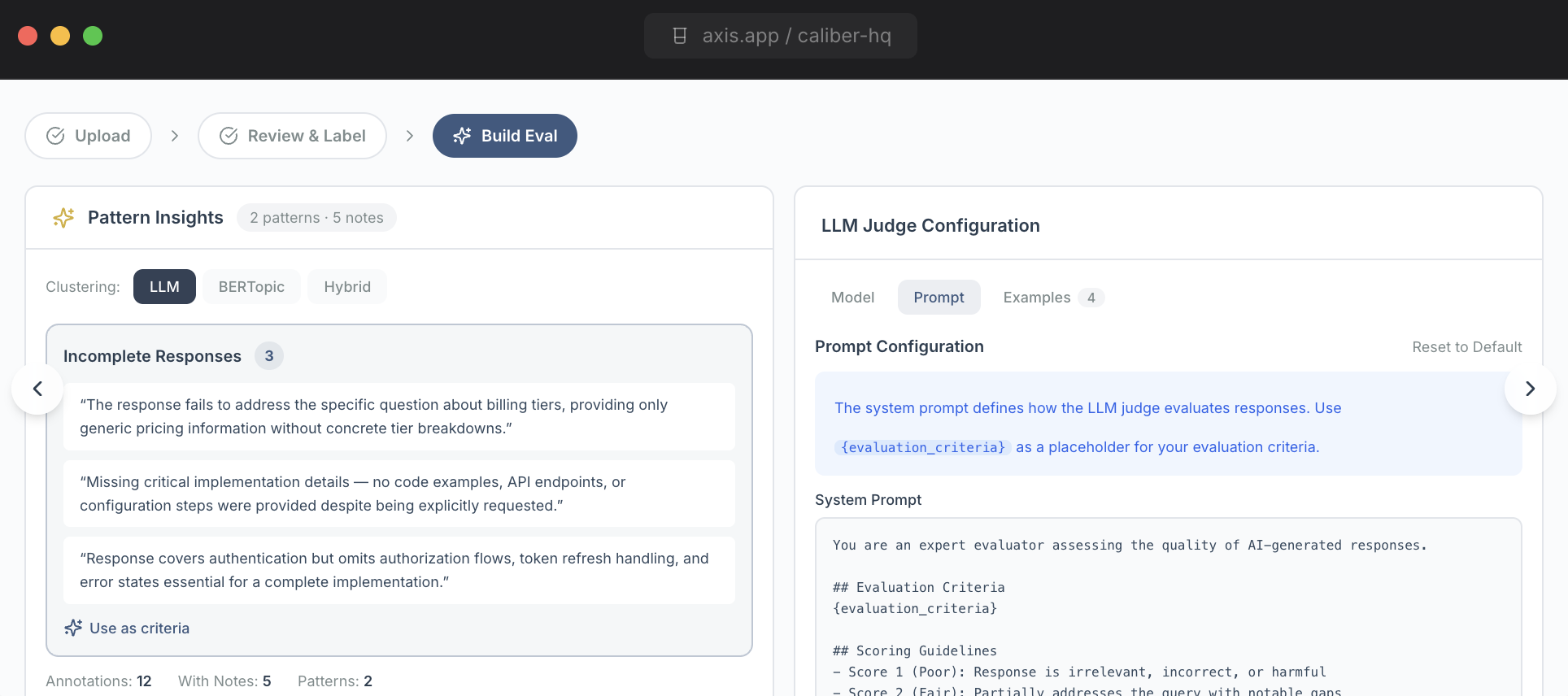Click the yellow minimize window button
Image resolution: width=1568 pixels, height=696 pixels.
(60, 36)
